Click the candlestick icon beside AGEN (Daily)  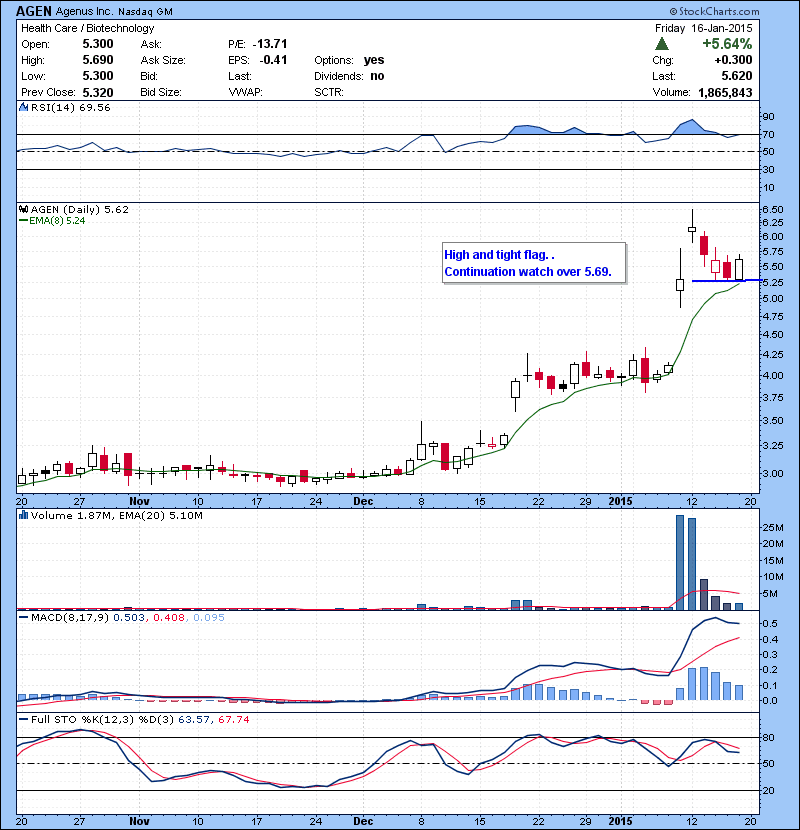23,210
